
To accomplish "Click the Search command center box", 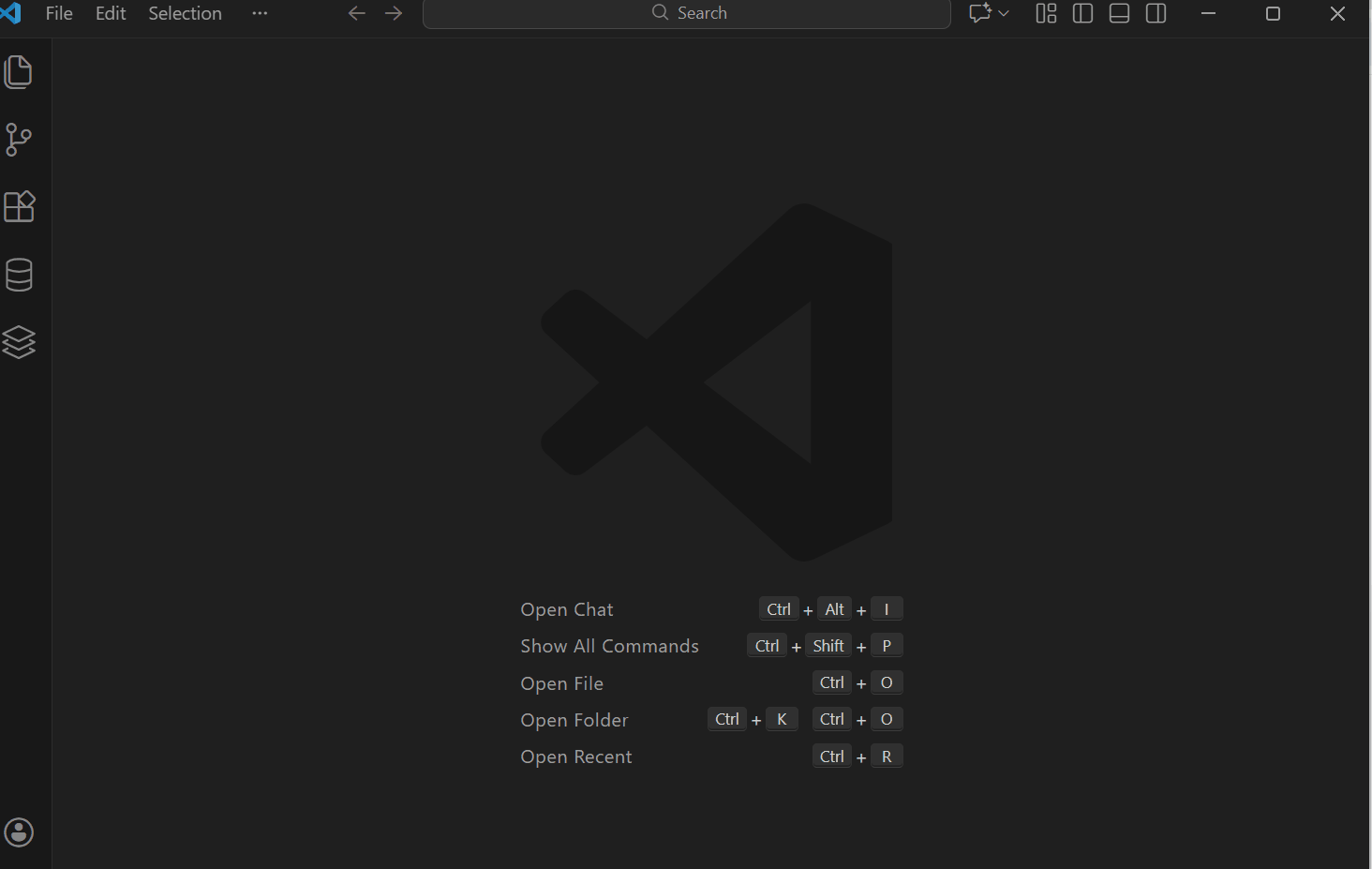I will pyautogui.click(x=687, y=13).
